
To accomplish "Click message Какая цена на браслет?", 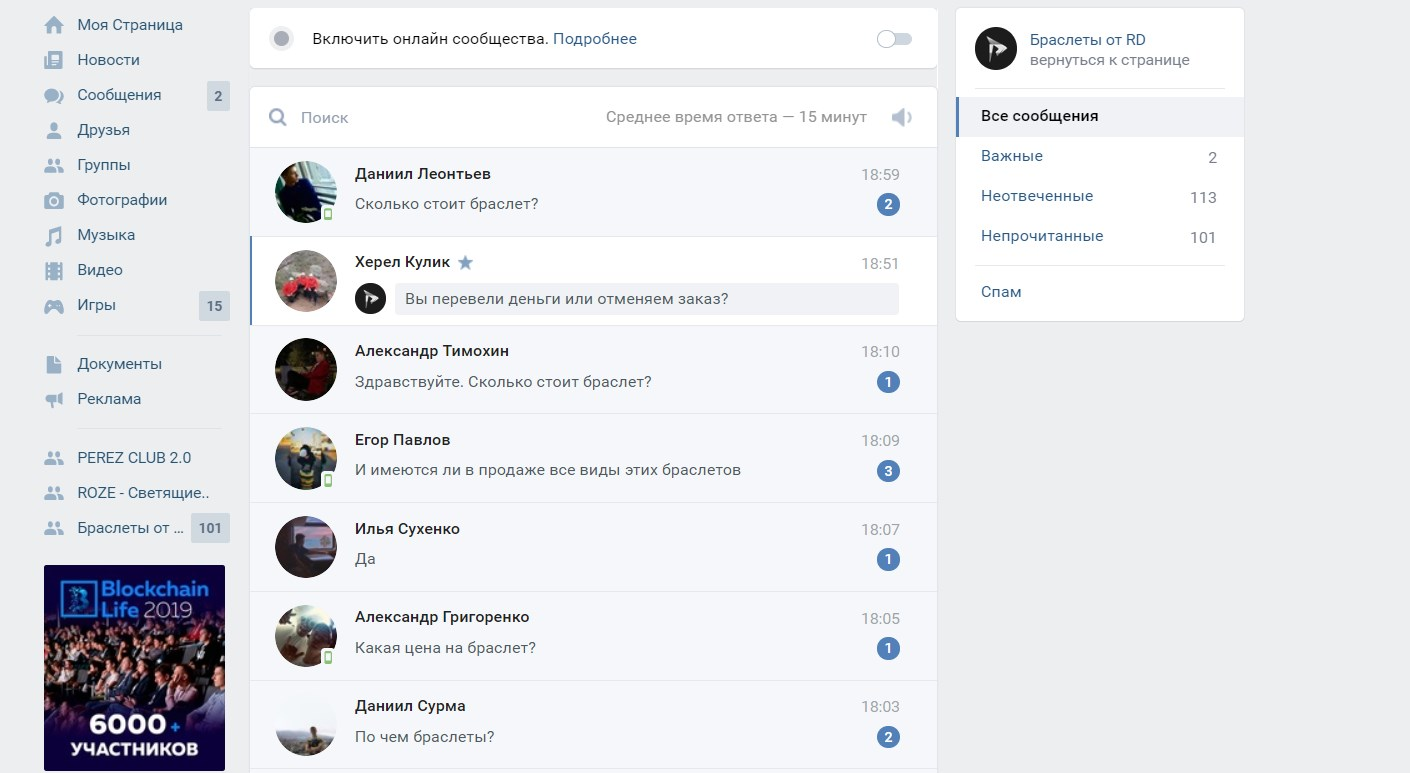I will [445, 648].
